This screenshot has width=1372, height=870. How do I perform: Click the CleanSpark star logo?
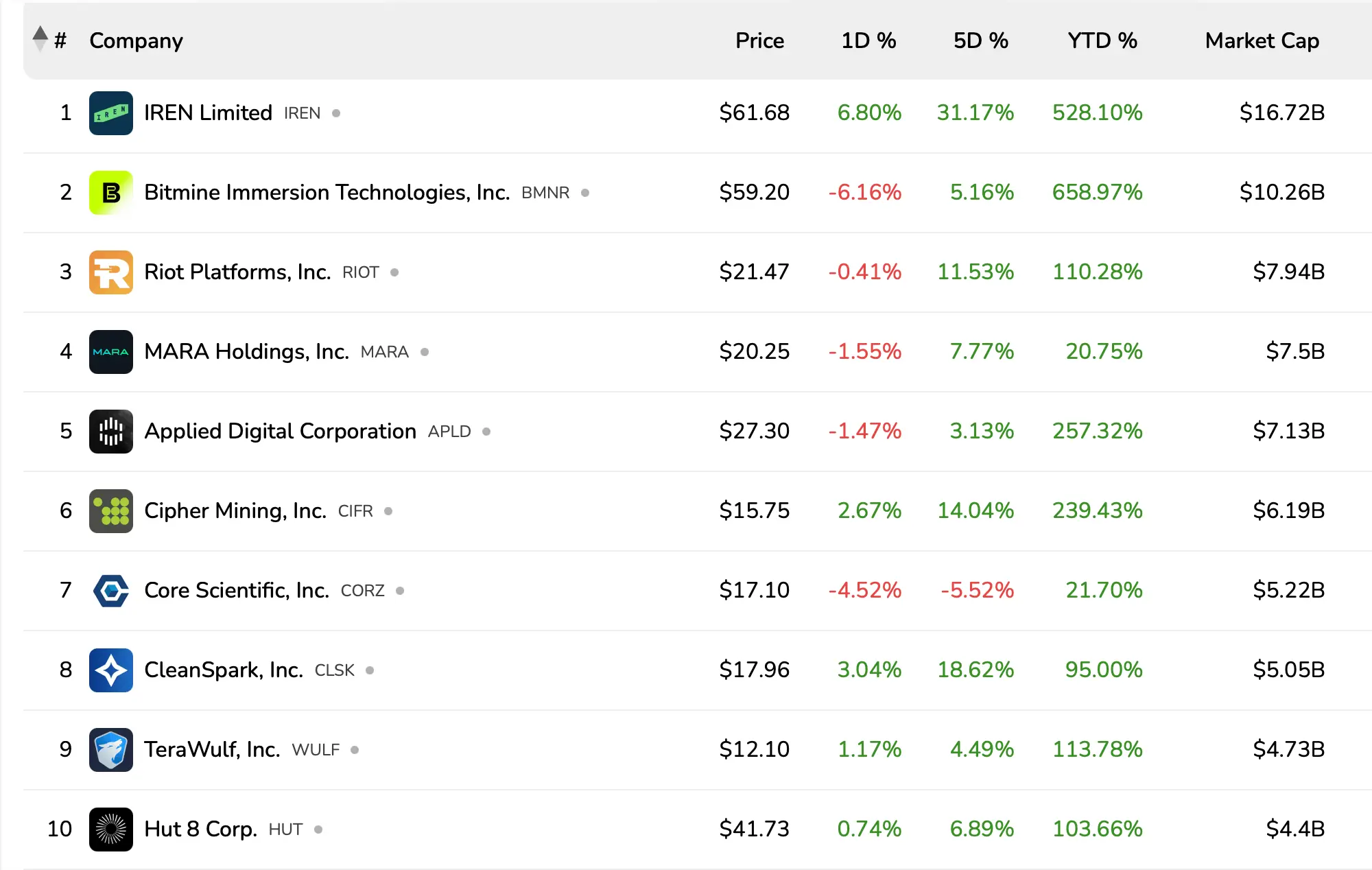click(110, 670)
